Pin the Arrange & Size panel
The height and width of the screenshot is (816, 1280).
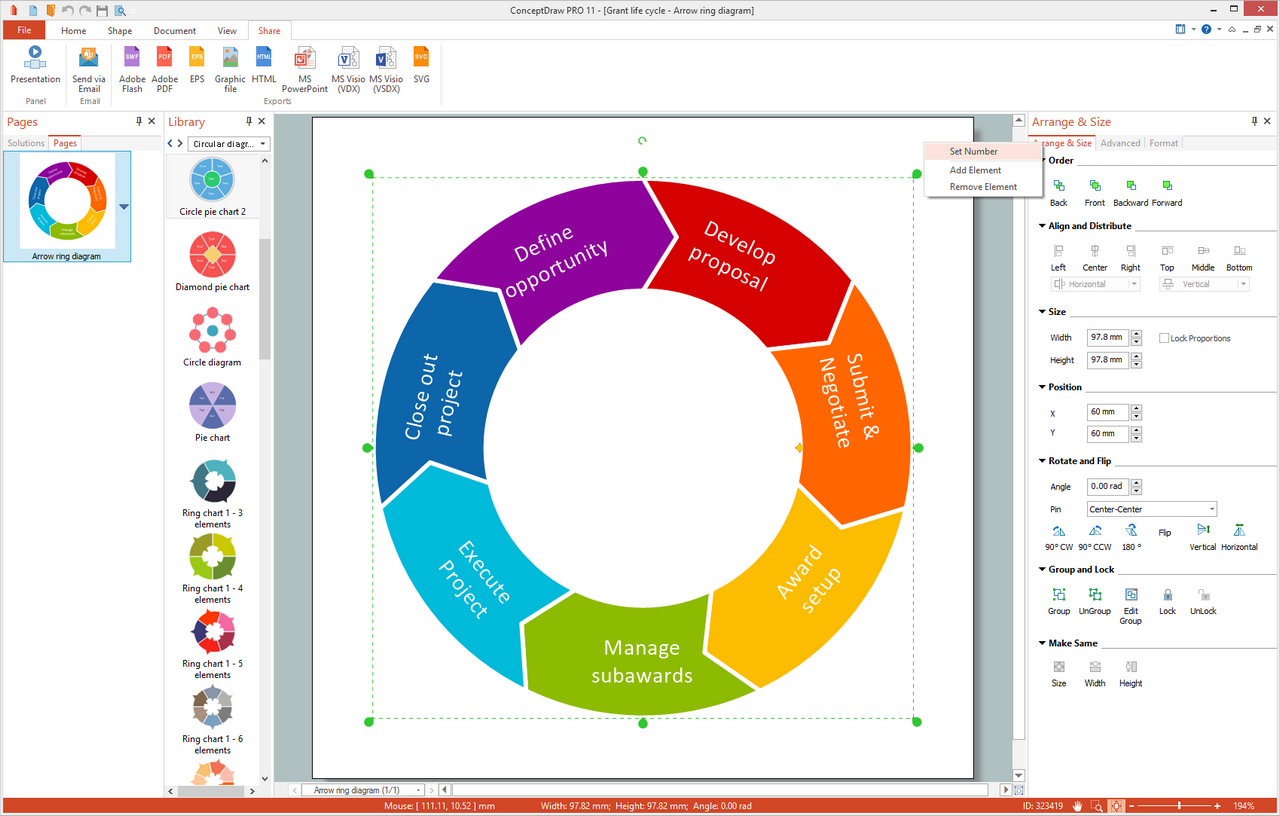coord(1254,122)
